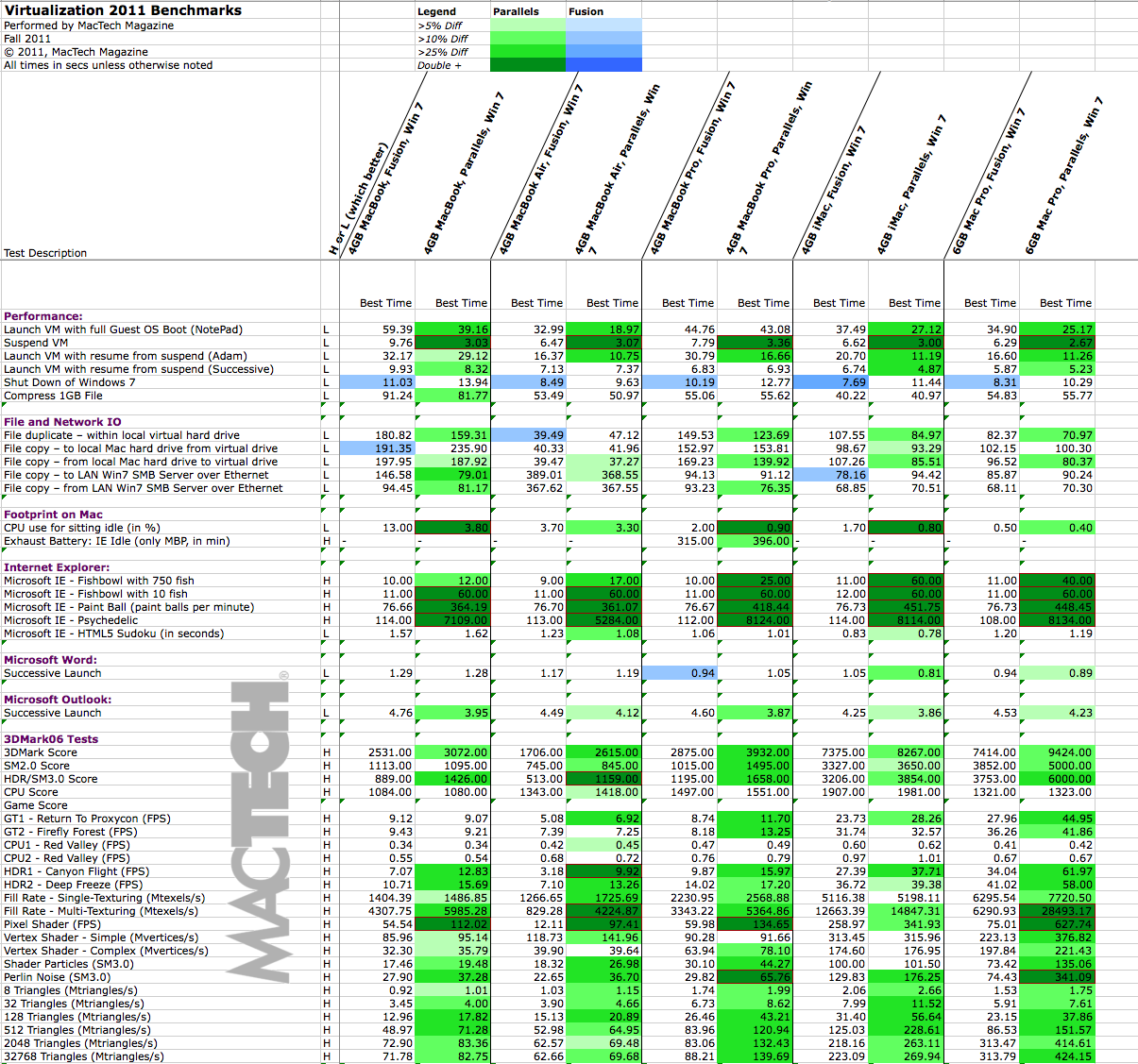This screenshot has width=1138, height=1064.
Task: Select the darkest blue Fusion legend swatch
Action: pyautogui.click(x=603, y=65)
